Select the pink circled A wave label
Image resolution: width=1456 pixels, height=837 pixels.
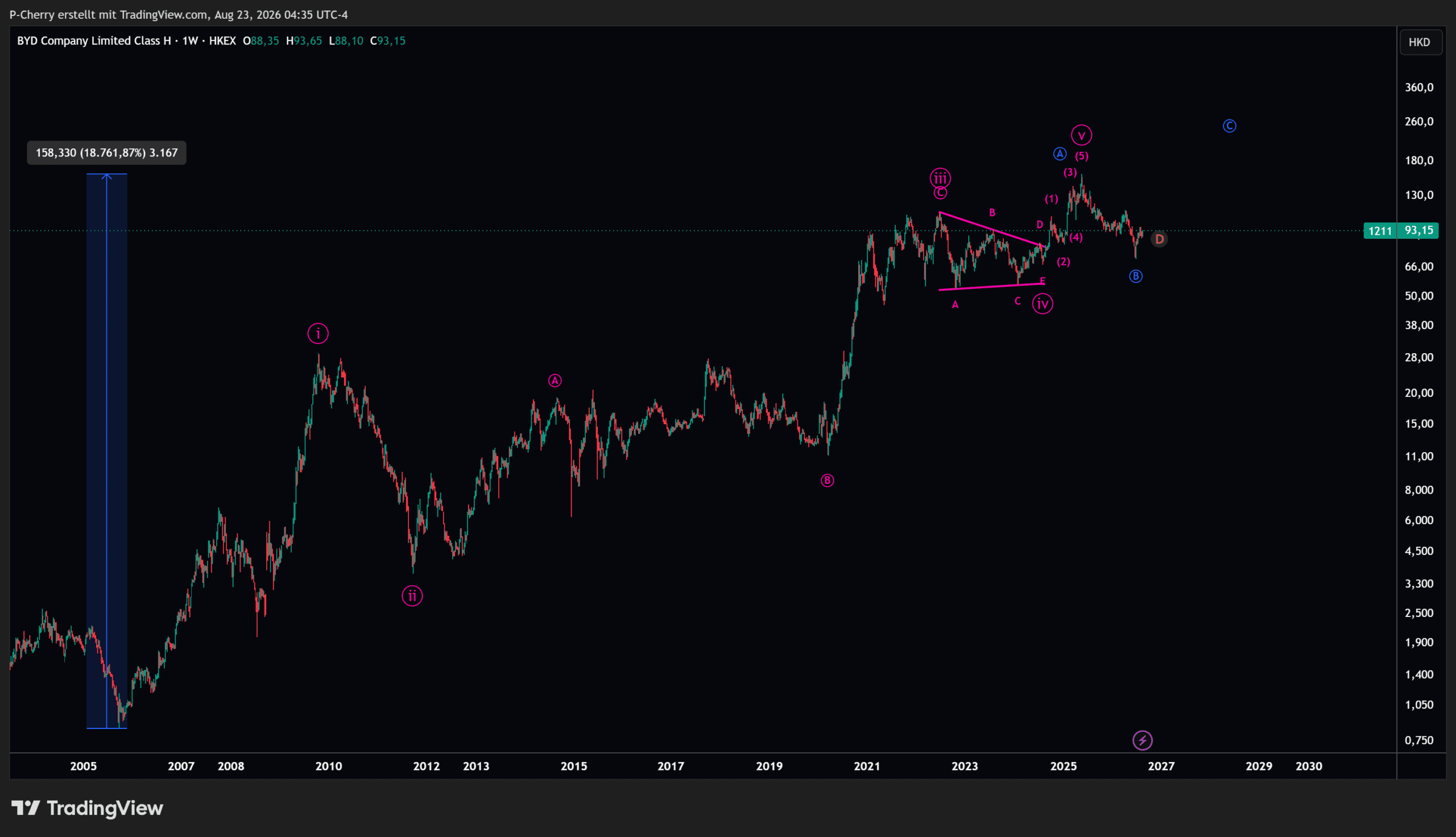555,380
